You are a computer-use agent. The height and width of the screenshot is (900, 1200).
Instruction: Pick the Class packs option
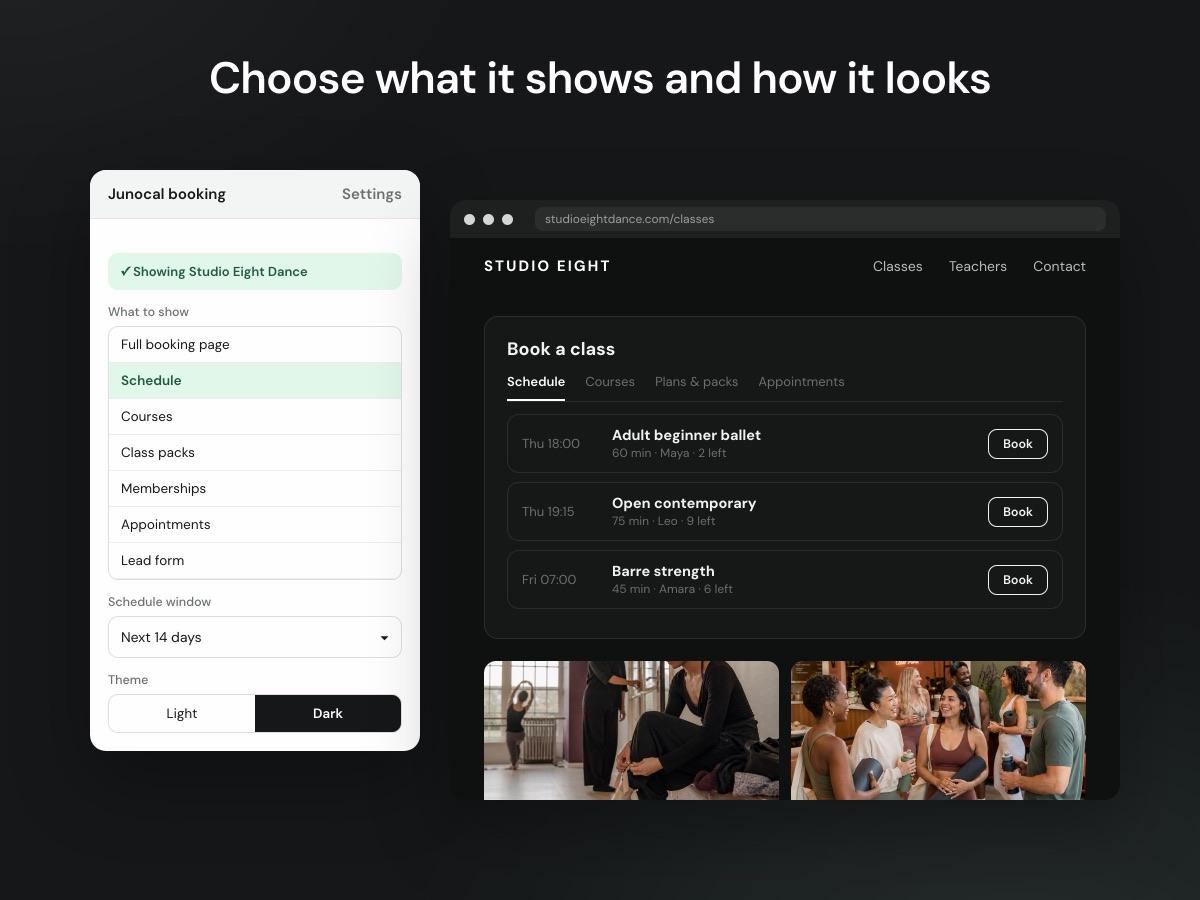tap(255, 453)
